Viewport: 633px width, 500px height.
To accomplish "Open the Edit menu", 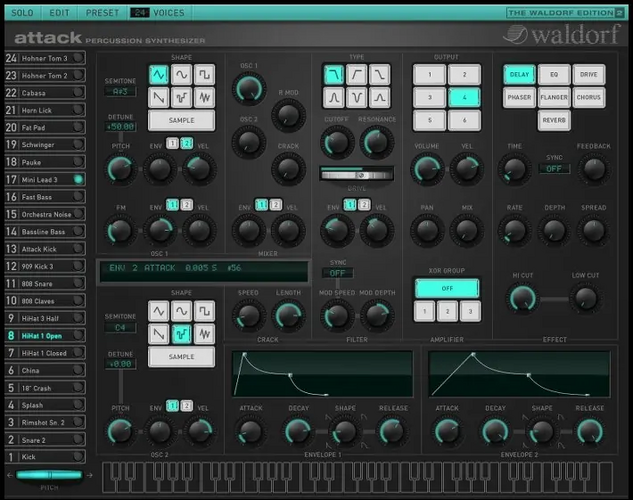I will pyautogui.click(x=60, y=13).
